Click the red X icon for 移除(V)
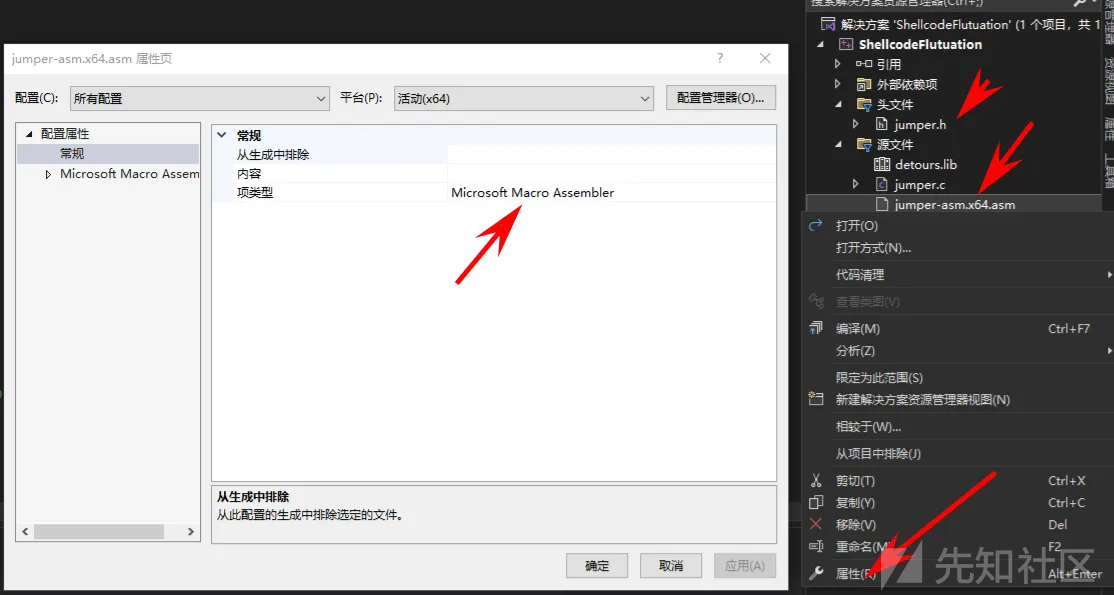1114x595 pixels. click(816, 525)
